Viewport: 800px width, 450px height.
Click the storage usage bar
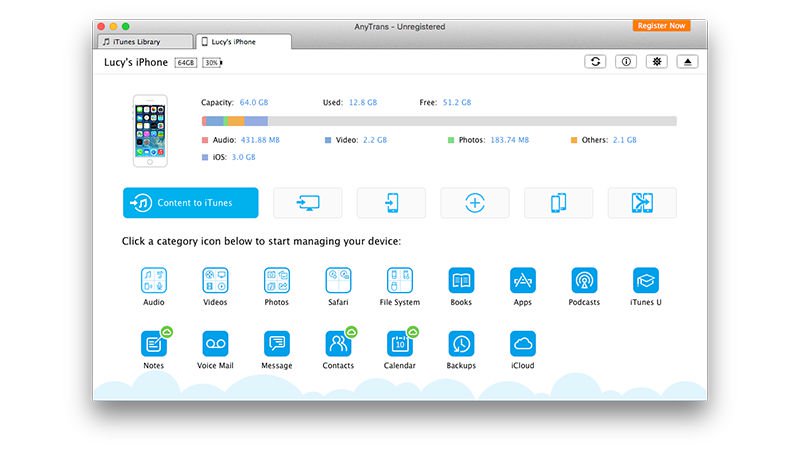439,121
